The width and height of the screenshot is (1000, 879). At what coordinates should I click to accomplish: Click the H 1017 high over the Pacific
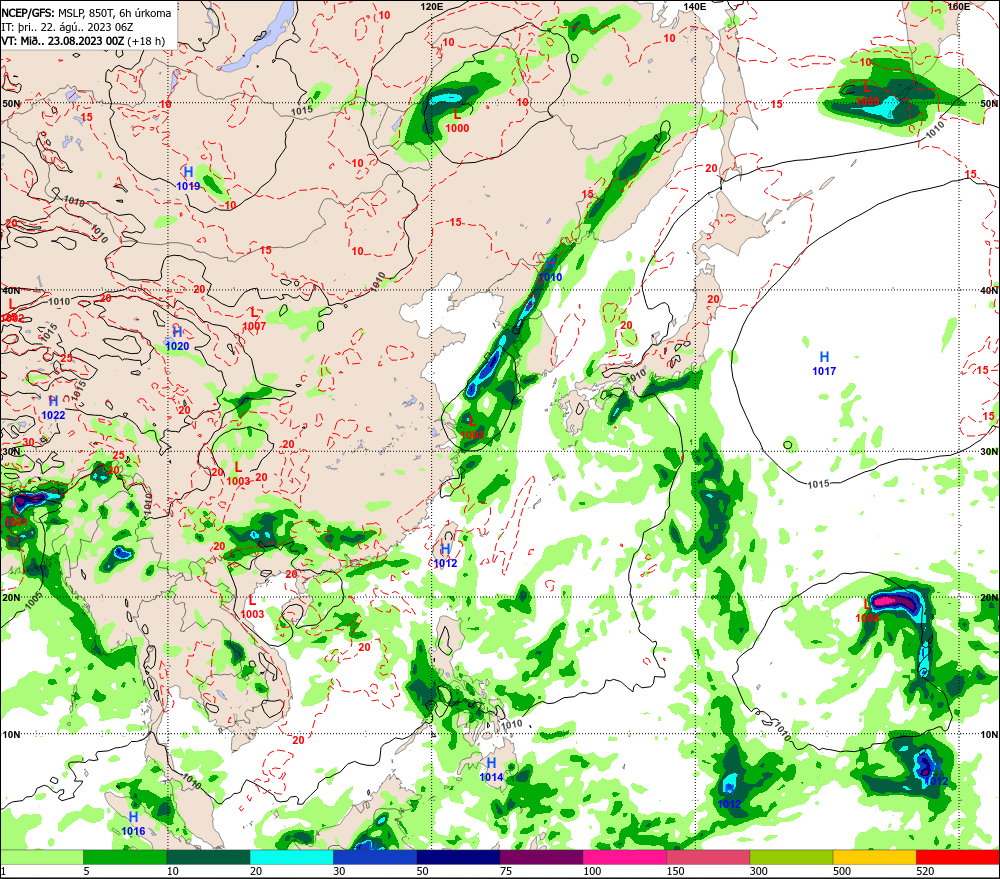(x=824, y=364)
